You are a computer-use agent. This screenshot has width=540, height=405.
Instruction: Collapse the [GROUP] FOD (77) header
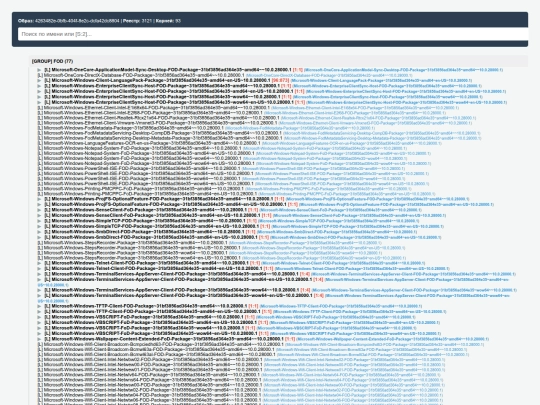coord(278,61)
